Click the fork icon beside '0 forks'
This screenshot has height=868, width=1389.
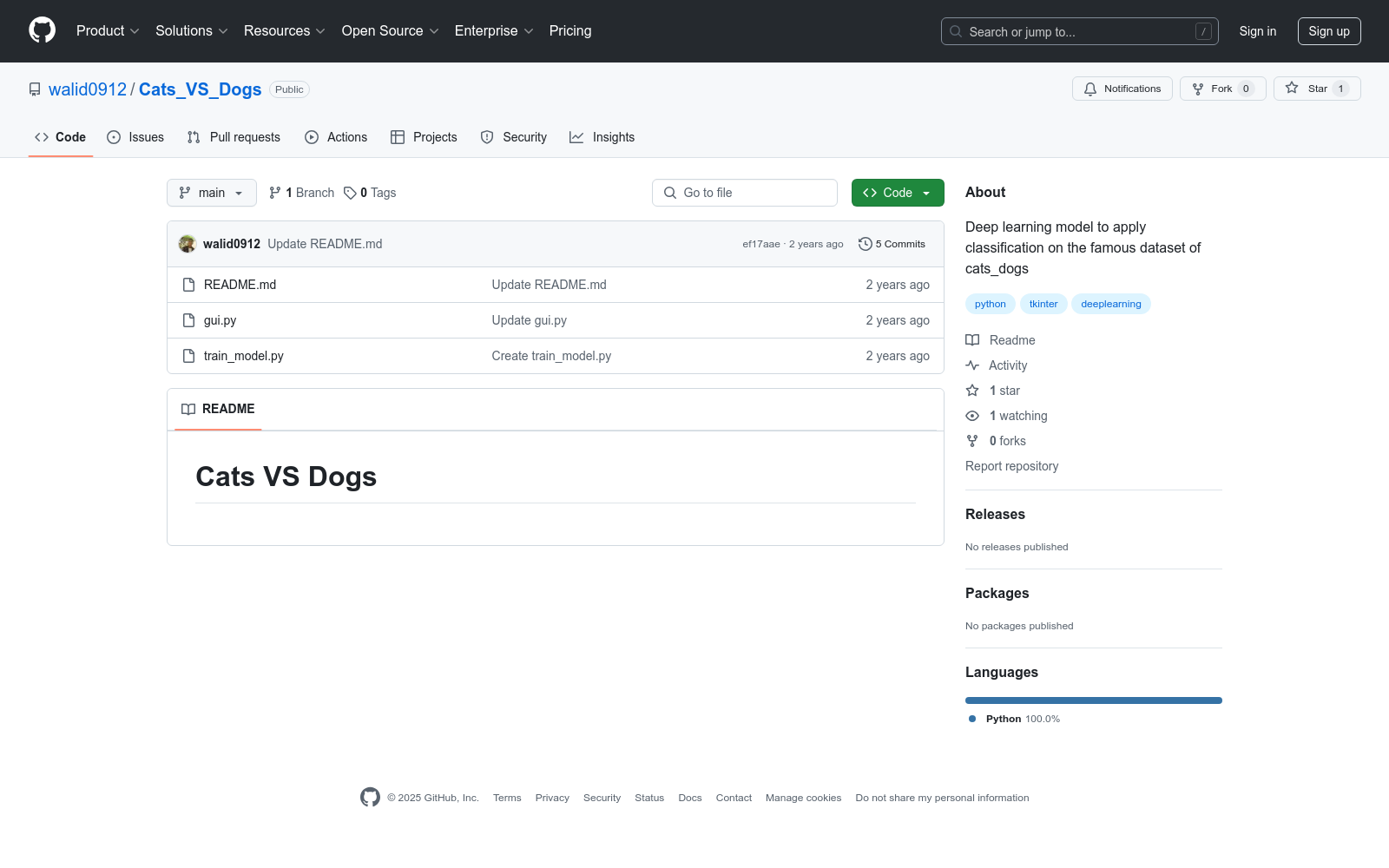coord(972,441)
